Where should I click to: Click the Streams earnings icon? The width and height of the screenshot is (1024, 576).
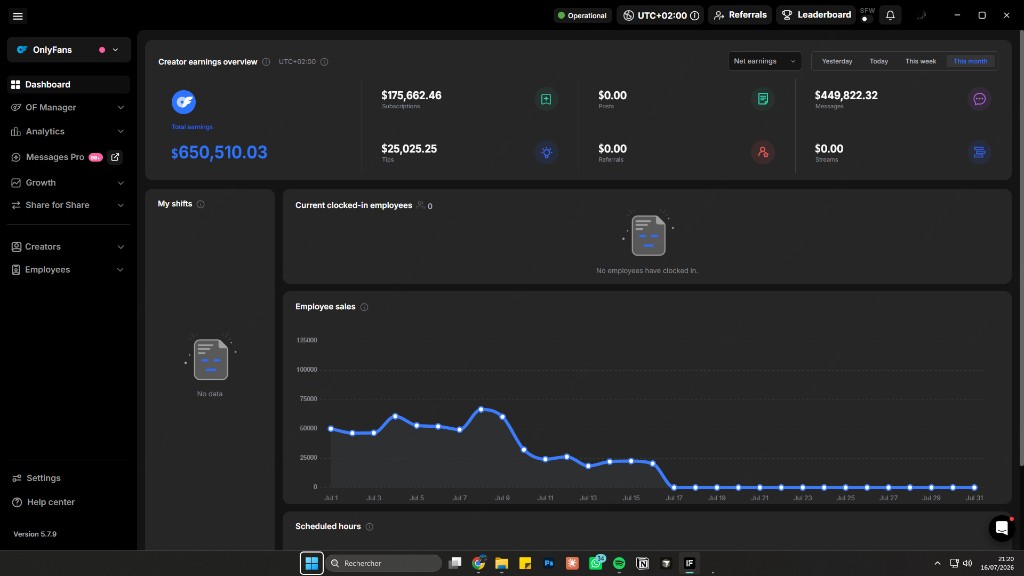coord(979,152)
